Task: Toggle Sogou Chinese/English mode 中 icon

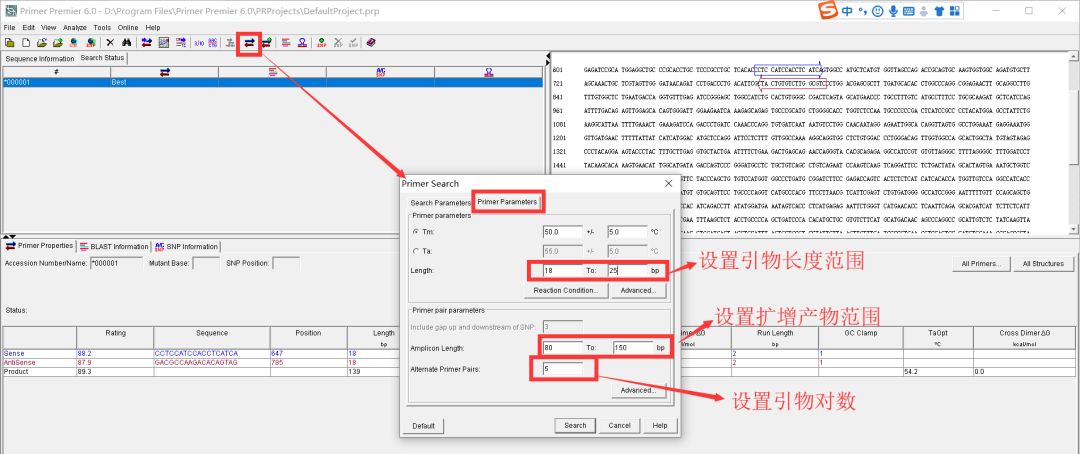Action: click(x=847, y=11)
